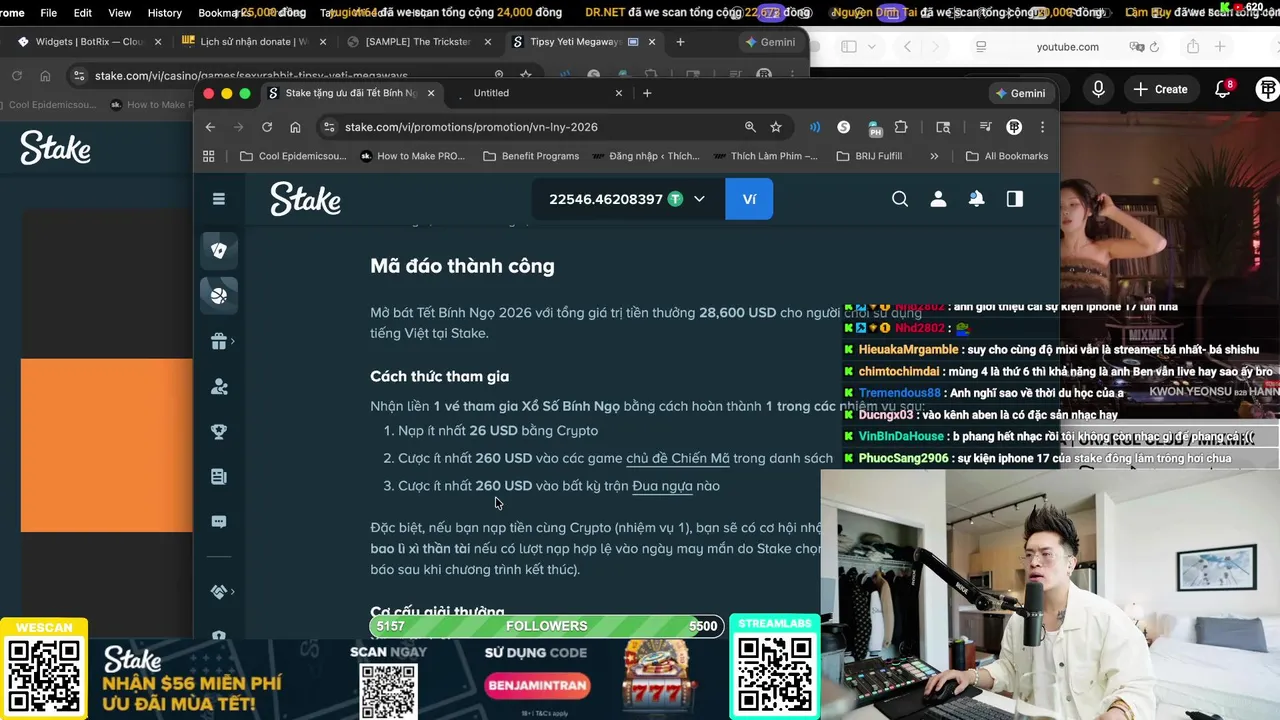Zoom page via magnifier icon in address bar
This screenshot has height=720, width=1280.
coord(750,127)
